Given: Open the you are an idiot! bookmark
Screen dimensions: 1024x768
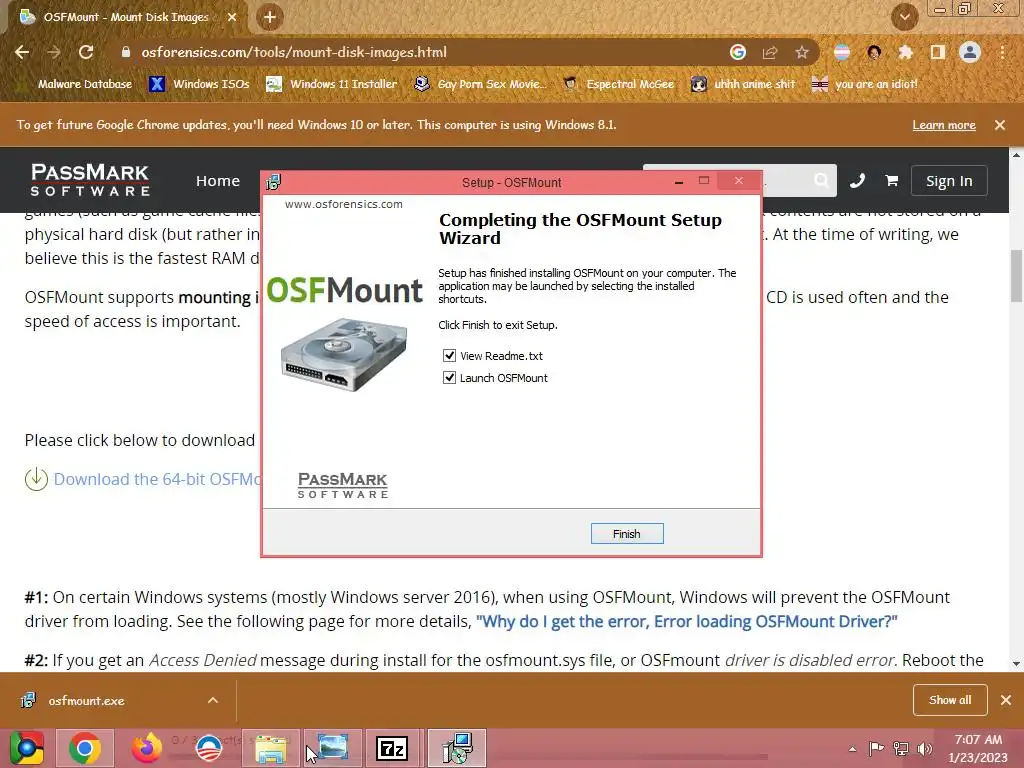Looking at the screenshot, I should [865, 84].
